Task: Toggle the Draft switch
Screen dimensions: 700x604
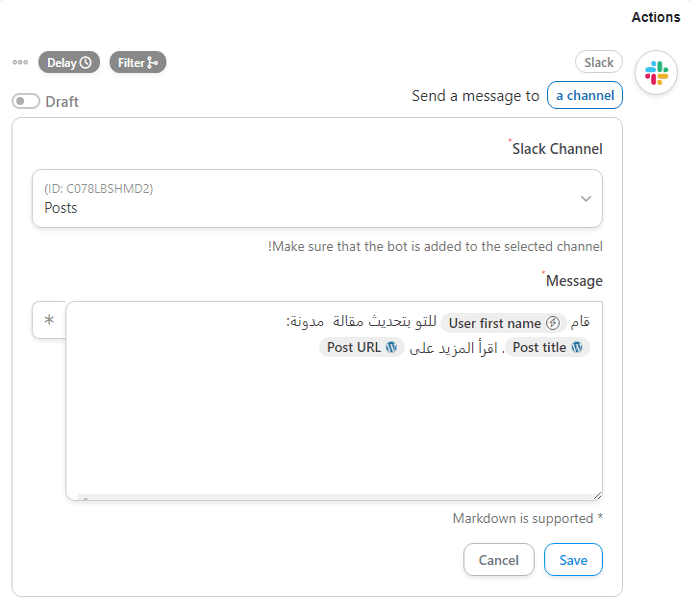Action: (26, 101)
